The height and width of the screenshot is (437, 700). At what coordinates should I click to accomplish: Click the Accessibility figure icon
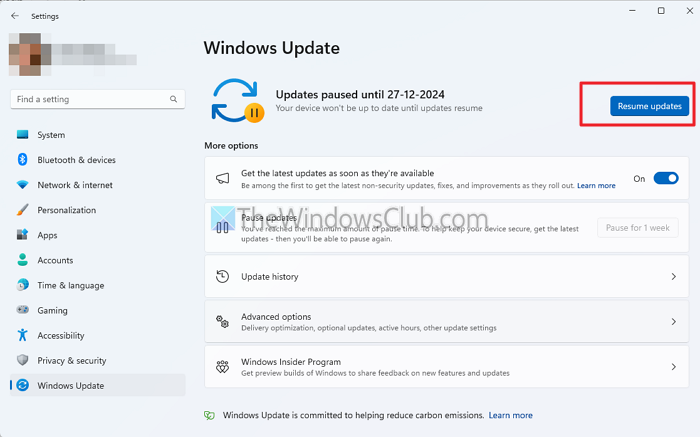tap(22, 335)
